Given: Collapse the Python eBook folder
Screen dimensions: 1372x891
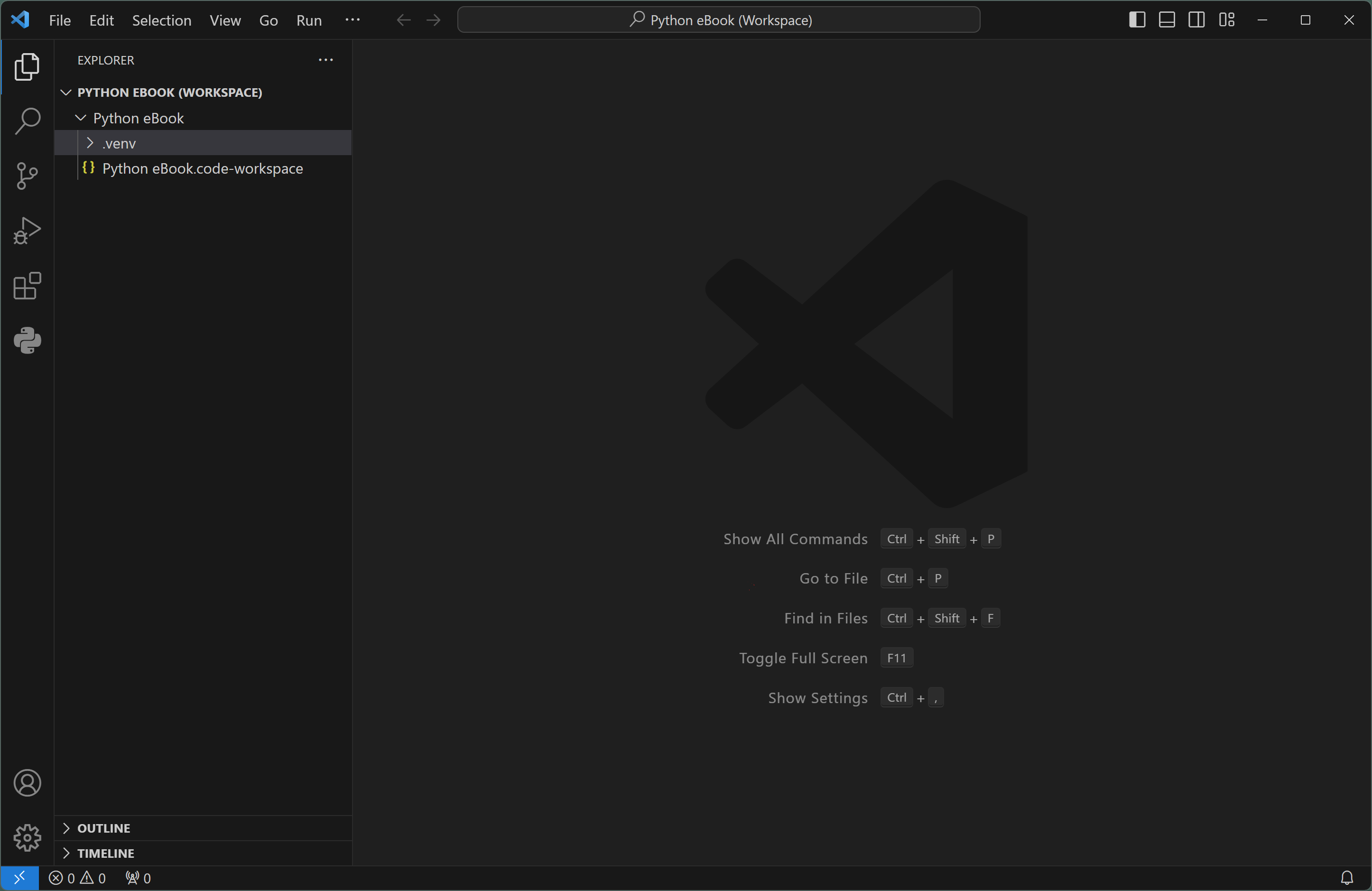Looking at the screenshot, I should coord(203,118).
